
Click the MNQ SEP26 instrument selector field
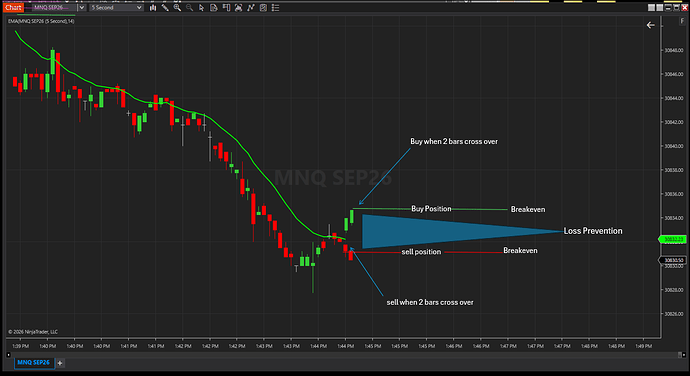[55, 7]
